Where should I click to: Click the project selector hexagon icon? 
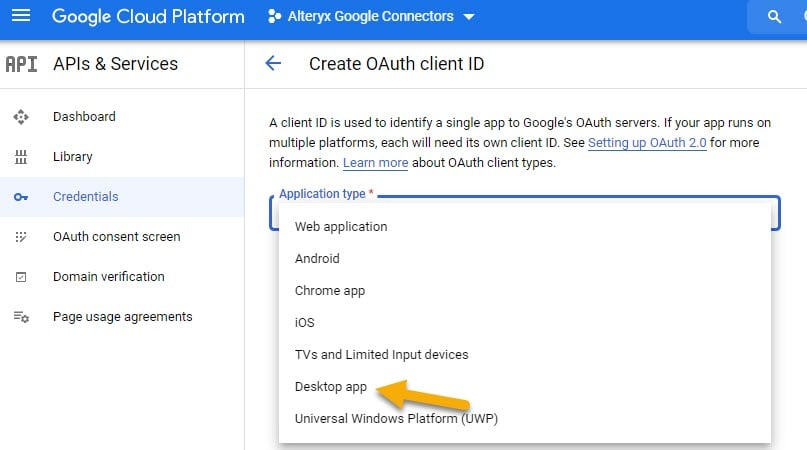click(x=274, y=16)
